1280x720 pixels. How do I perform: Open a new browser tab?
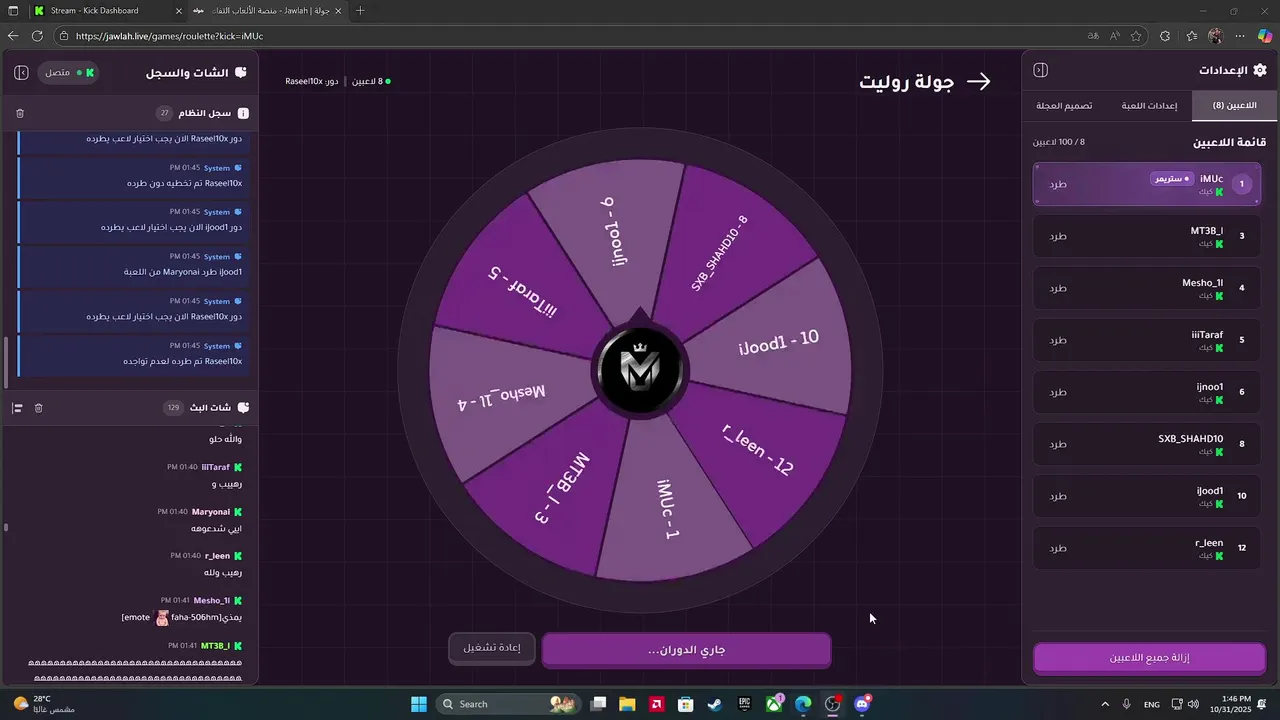pos(360,11)
